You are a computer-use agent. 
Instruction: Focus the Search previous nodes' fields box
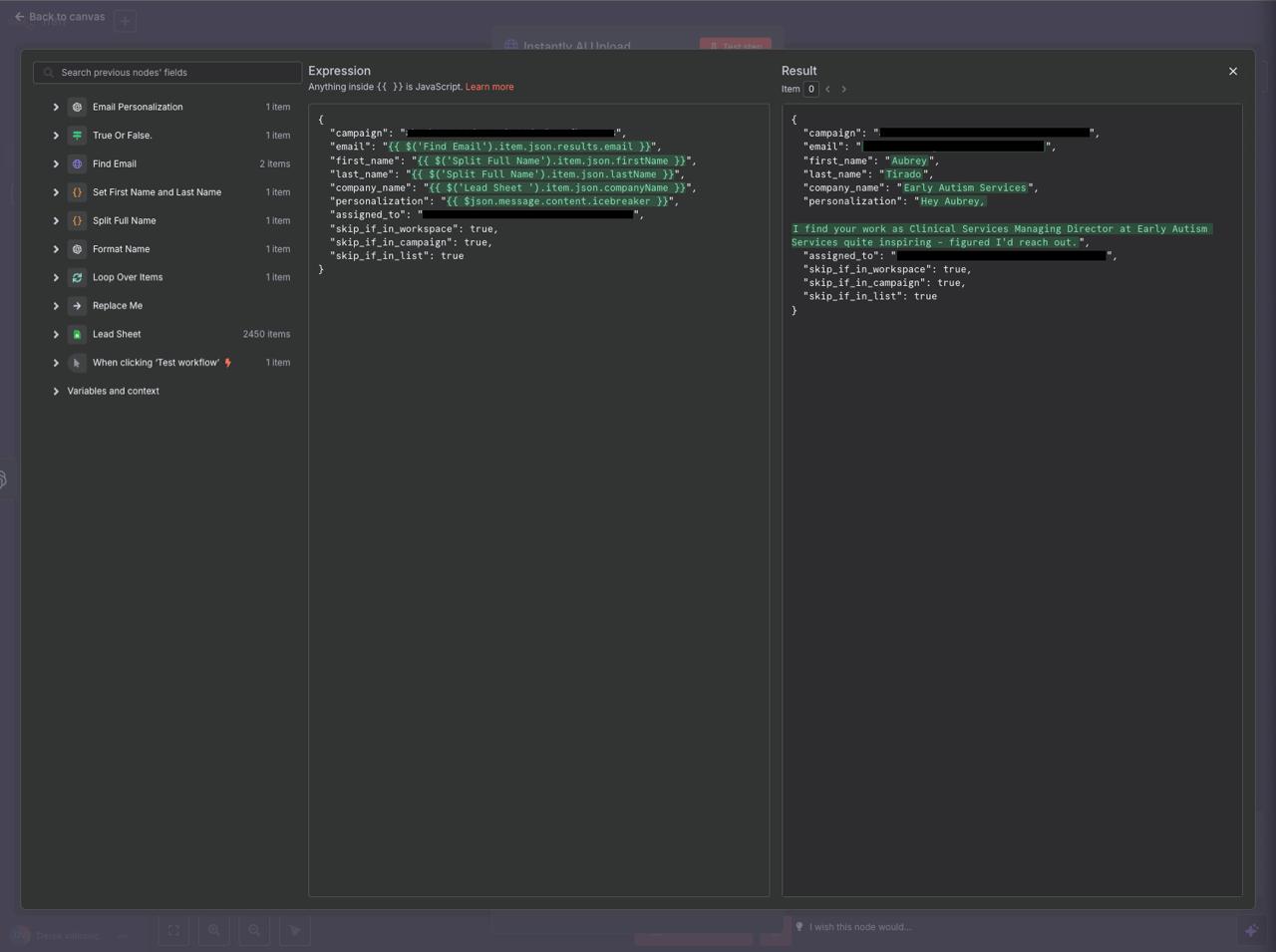coord(167,73)
